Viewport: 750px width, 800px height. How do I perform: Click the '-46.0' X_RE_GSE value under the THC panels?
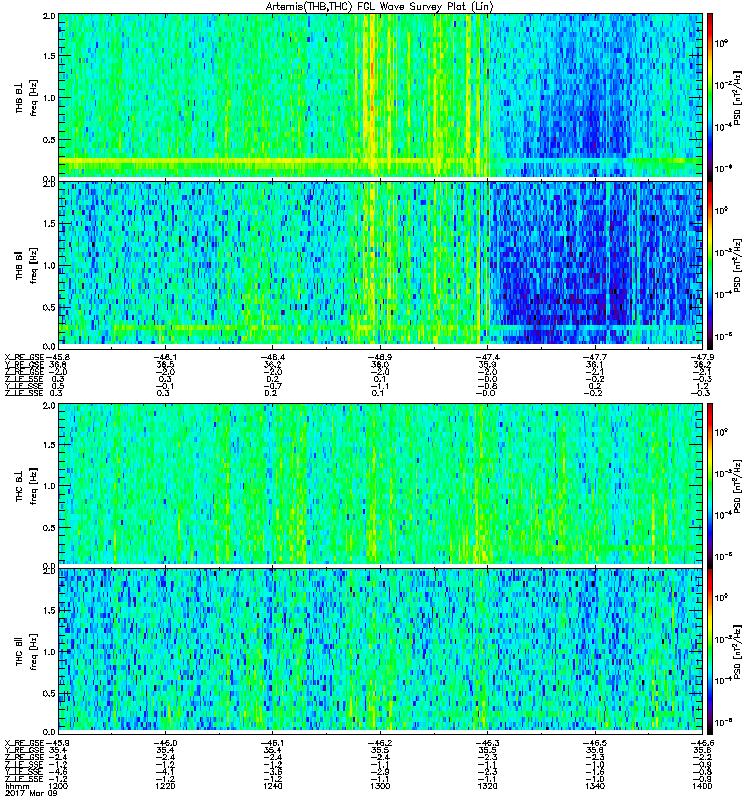165,743
